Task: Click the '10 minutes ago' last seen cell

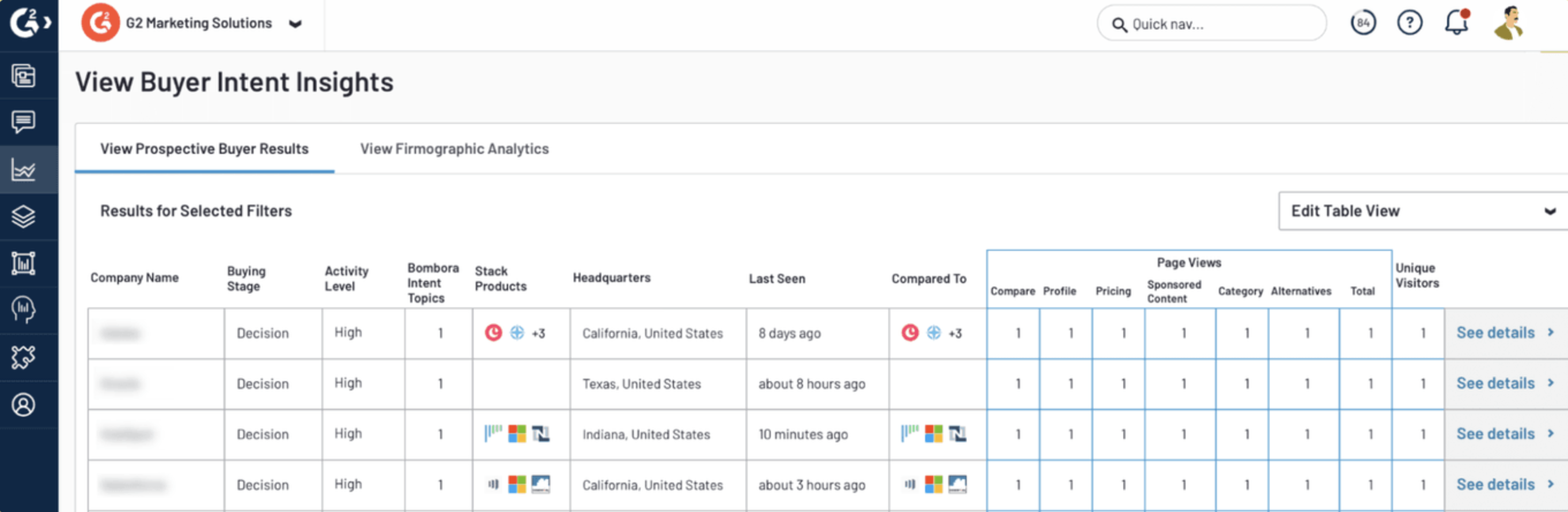Action: tap(803, 435)
